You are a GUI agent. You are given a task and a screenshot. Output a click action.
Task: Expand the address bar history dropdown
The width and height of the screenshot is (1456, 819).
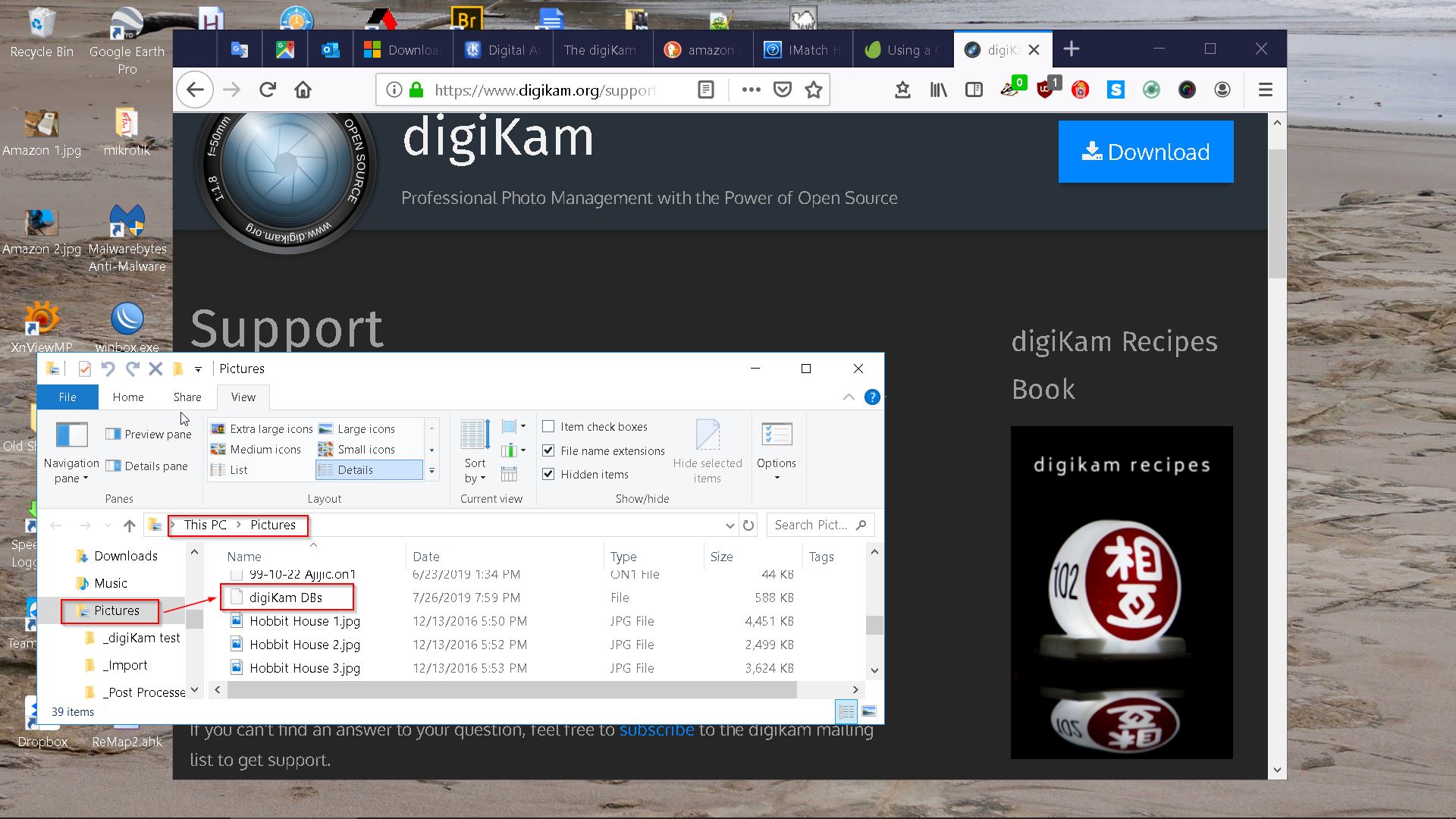pyautogui.click(x=730, y=526)
